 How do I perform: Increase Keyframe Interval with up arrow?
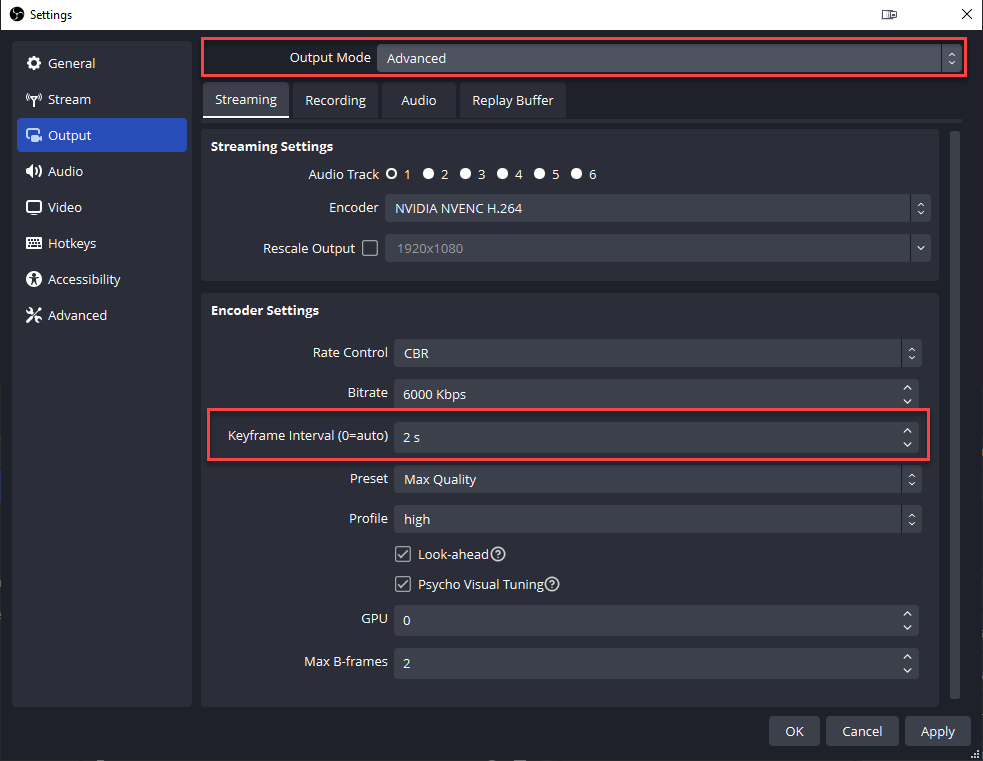coord(907,431)
